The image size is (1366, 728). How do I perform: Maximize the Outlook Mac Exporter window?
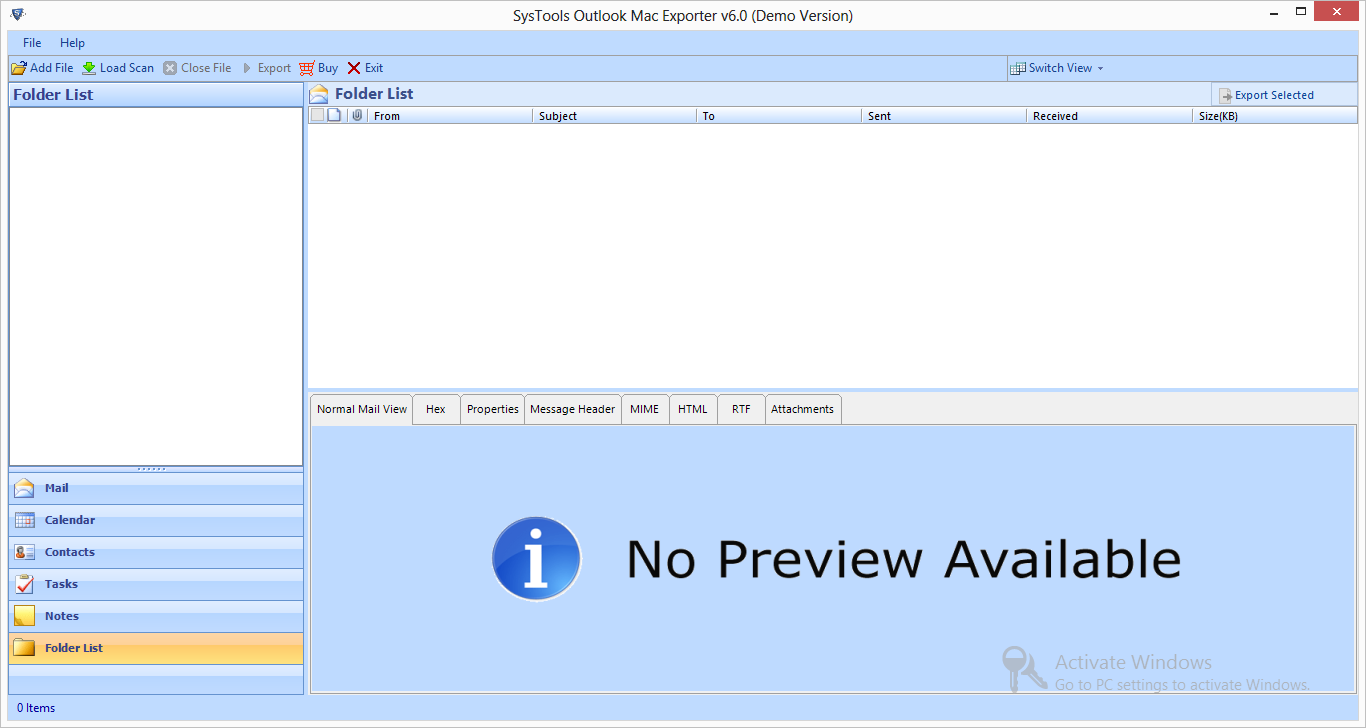tap(1301, 13)
